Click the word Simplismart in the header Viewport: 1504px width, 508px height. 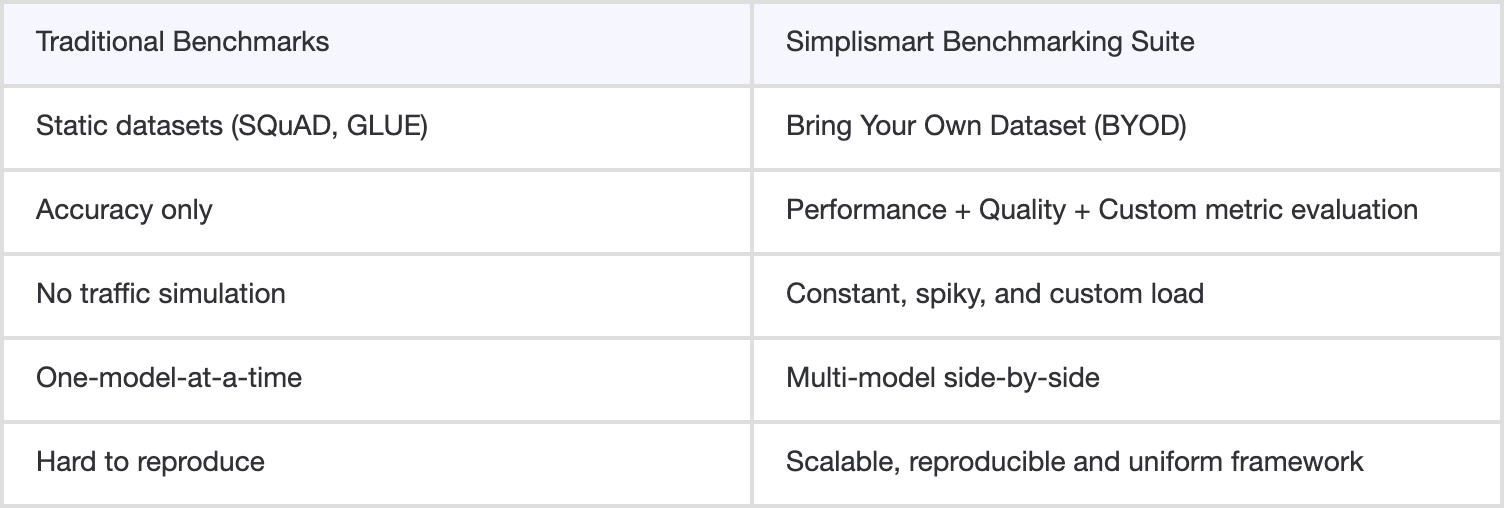848,42
